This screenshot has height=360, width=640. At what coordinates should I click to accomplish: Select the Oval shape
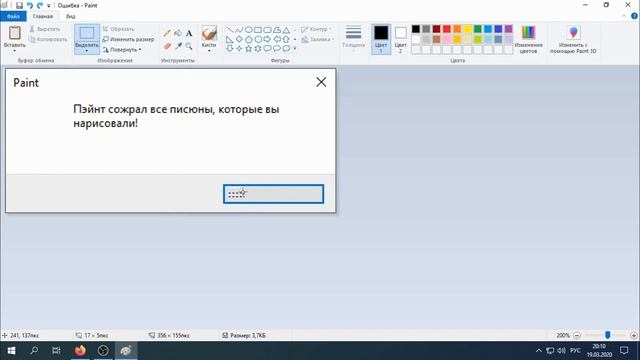click(x=248, y=30)
